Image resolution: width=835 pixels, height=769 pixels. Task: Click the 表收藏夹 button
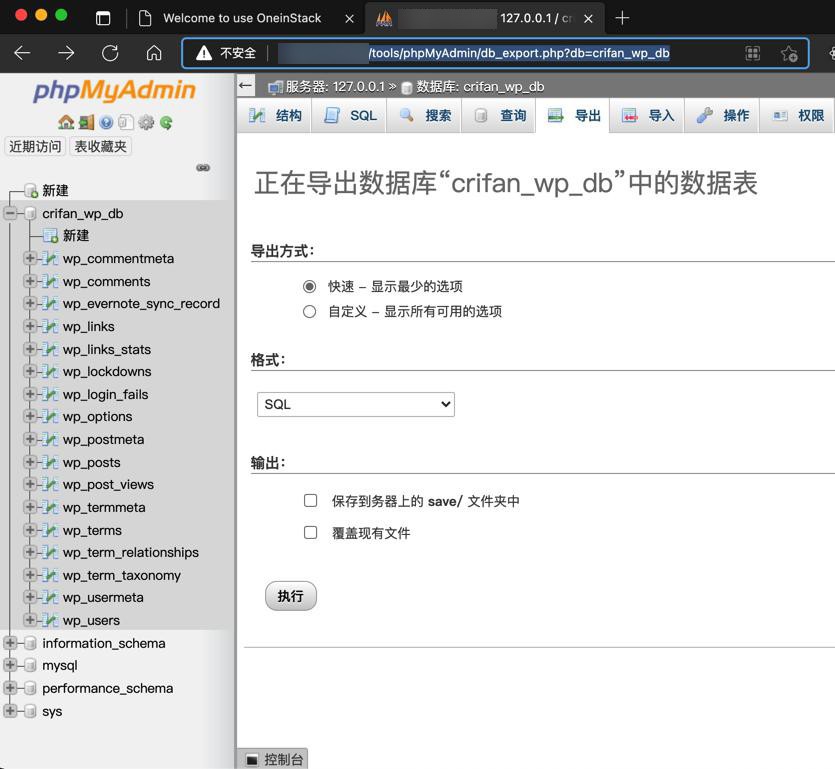click(x=100, y=146)
